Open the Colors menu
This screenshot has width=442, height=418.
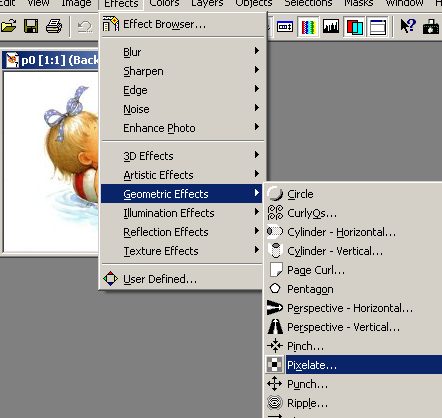pos(164,4)
